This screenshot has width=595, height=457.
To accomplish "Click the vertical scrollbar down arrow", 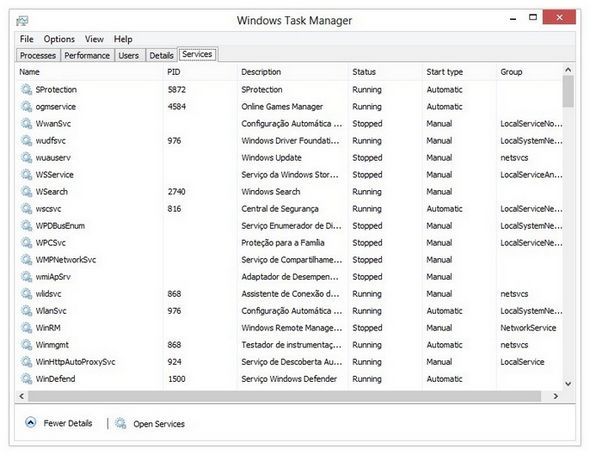I will [x=568, y=384].
